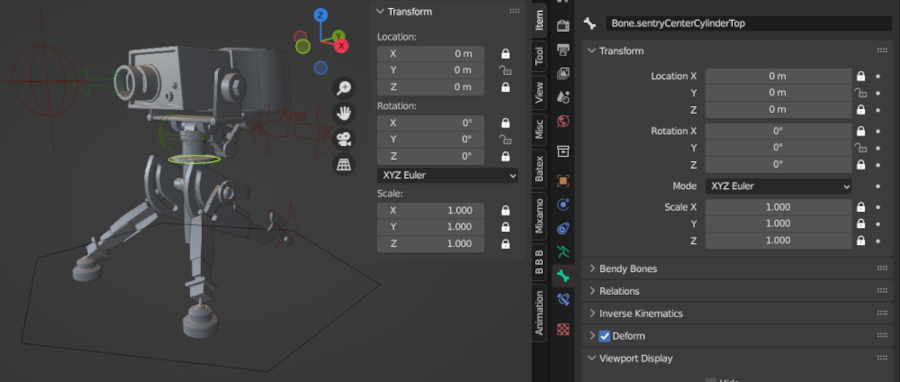Toggle the Deform checkbox
900x382 pixels.
click(604, 336)
